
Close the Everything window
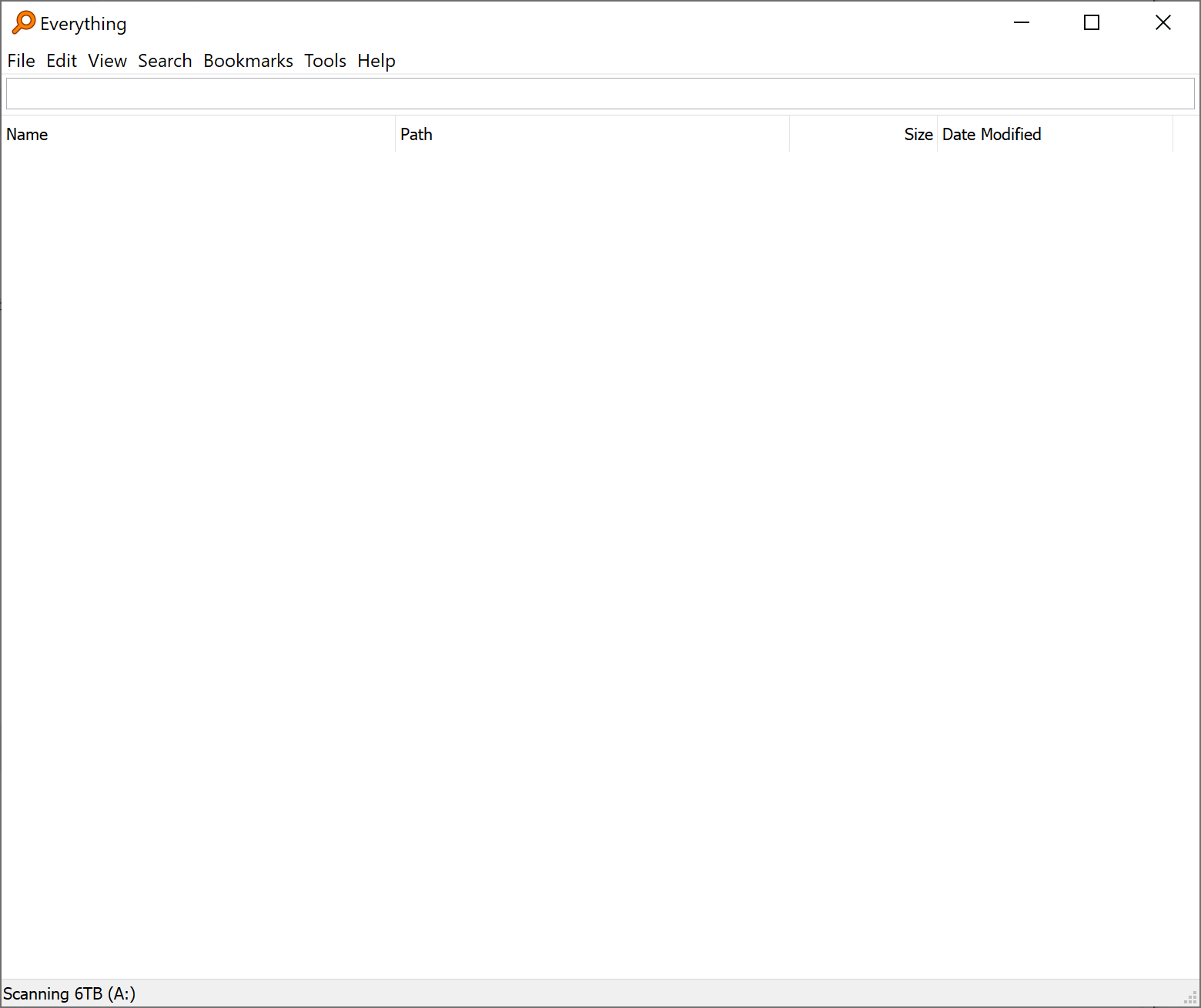(1163, 23)
